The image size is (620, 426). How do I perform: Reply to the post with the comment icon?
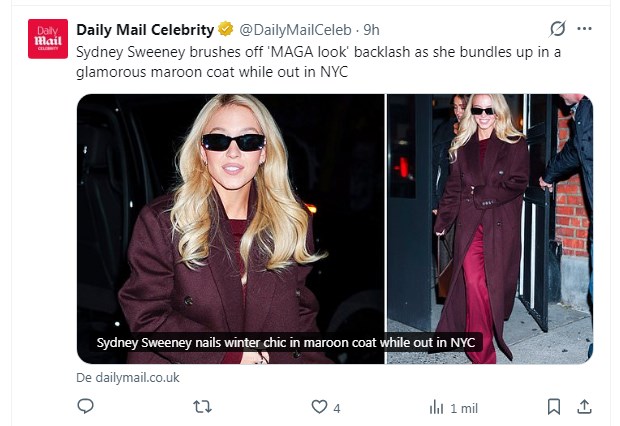tap(86, 407)
